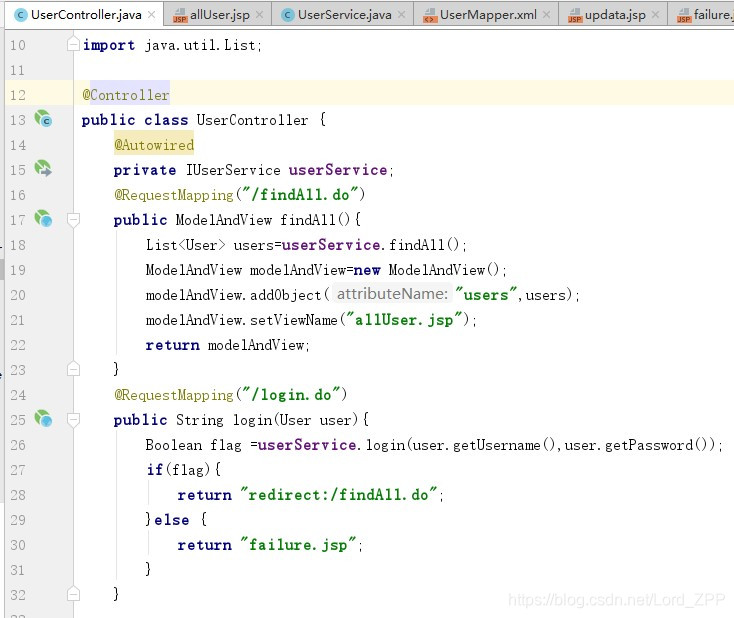The height and width of the screenshot is (618, 734).
Task: Open the UserMapper.xml editor tab
Action: tap(488, 15)
